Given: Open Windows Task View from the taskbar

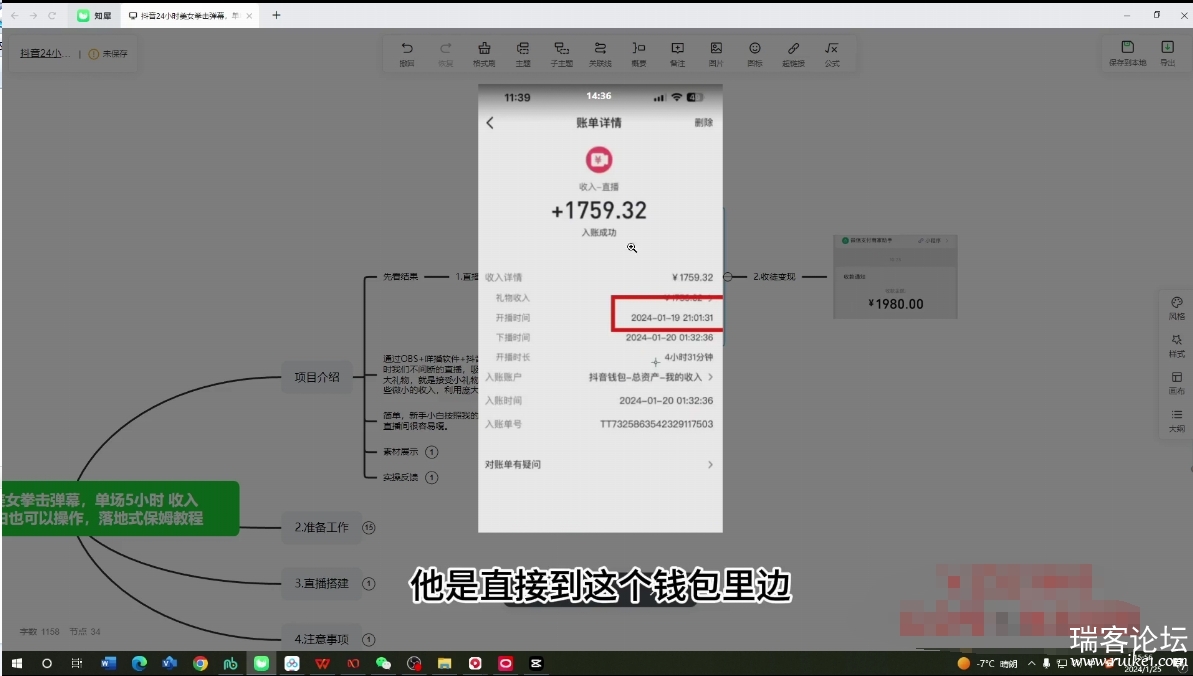Looking at the screenshot, I should click(77, 663).
